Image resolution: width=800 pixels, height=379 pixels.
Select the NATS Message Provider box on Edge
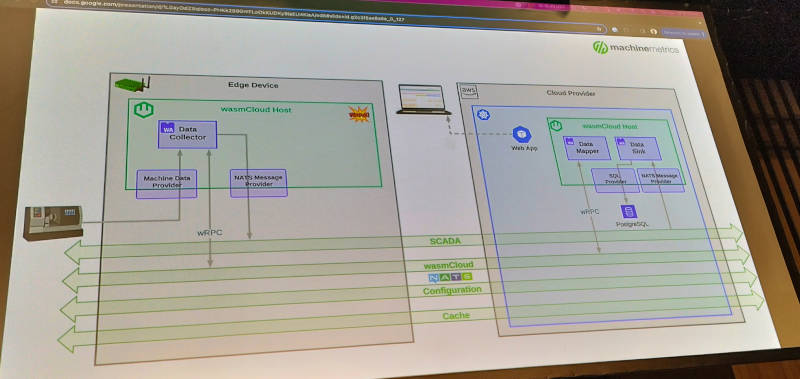point(259,183)
